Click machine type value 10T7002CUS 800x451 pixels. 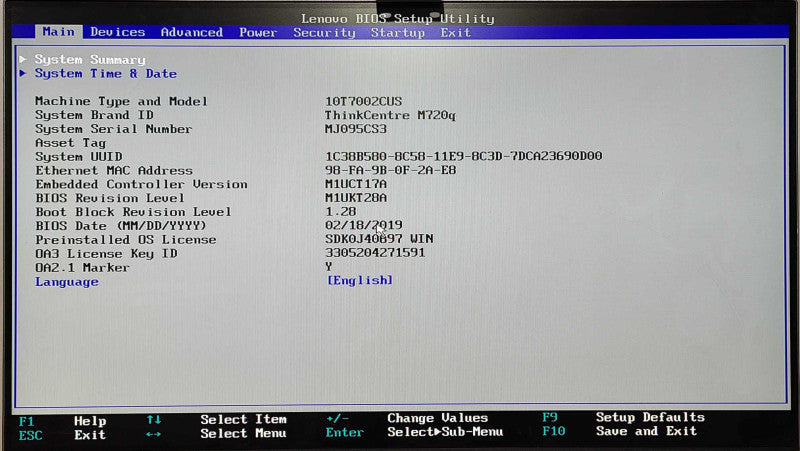pyautogui.click(x=363, y=101)
